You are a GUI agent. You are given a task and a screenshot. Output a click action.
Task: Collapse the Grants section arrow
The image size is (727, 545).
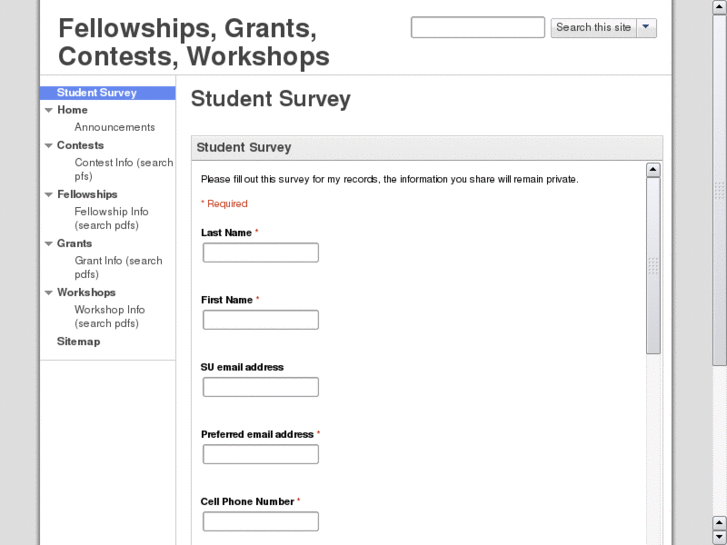[48, 243]
